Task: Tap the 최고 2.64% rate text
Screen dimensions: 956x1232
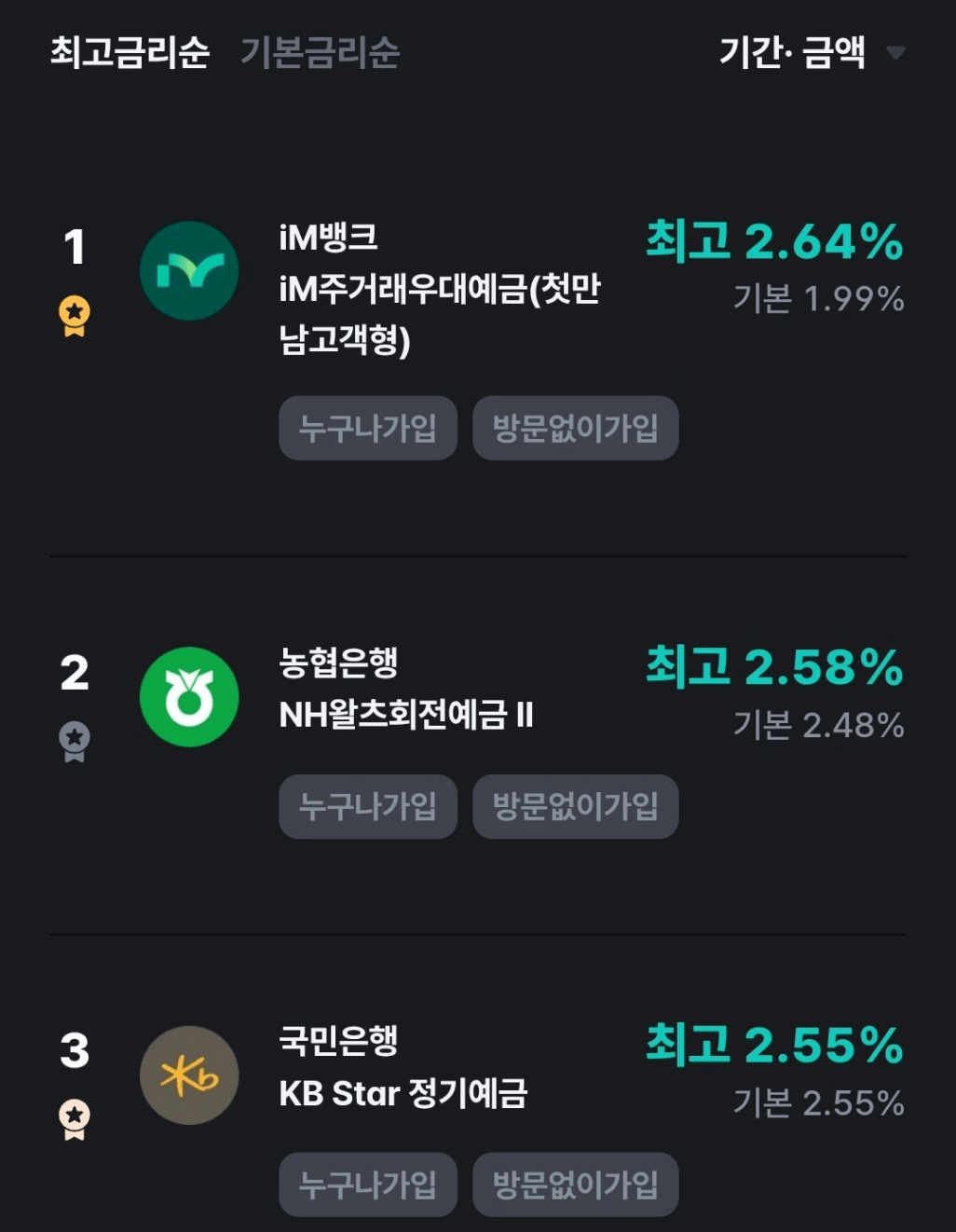Action: click(x=774, y=242)
